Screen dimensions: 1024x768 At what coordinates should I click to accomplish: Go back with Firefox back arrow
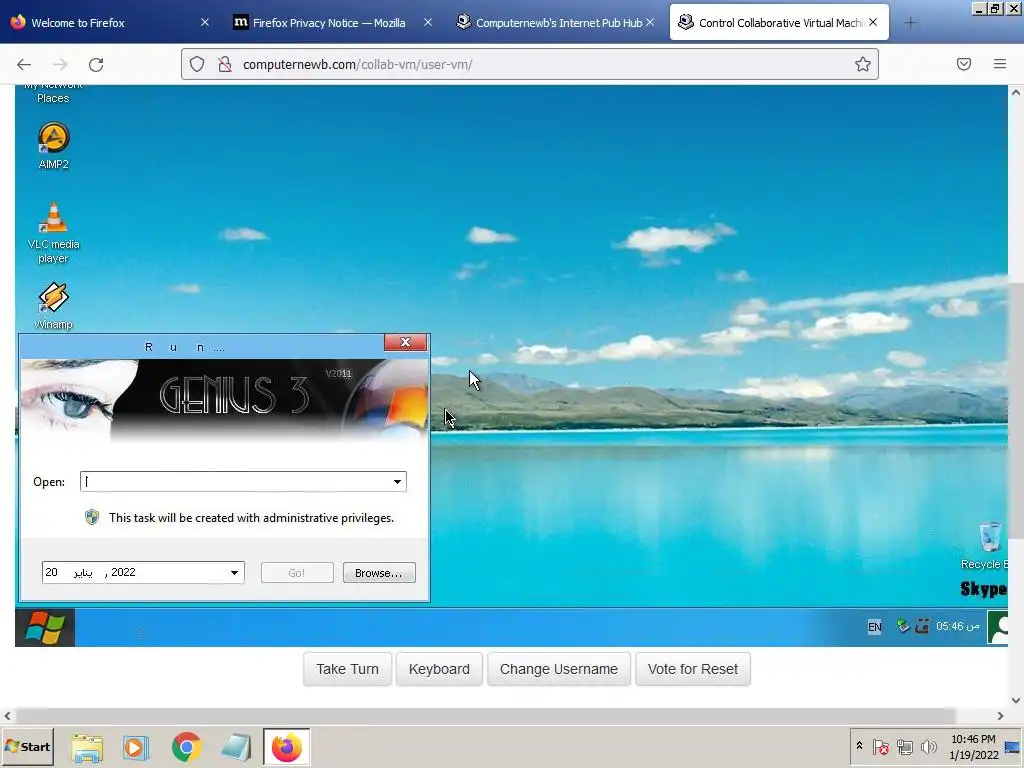[x=24, y=64]
